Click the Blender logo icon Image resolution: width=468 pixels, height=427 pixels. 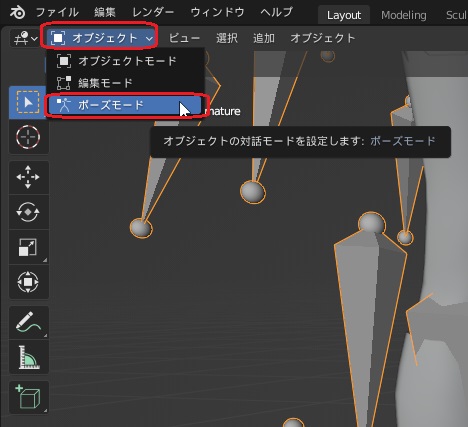(17, 13)
